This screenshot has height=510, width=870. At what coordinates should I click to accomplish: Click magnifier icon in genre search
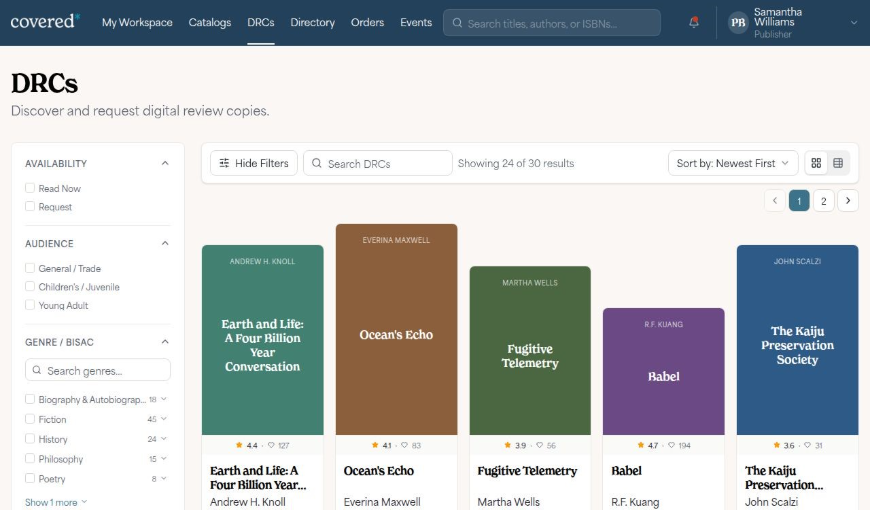37,370
